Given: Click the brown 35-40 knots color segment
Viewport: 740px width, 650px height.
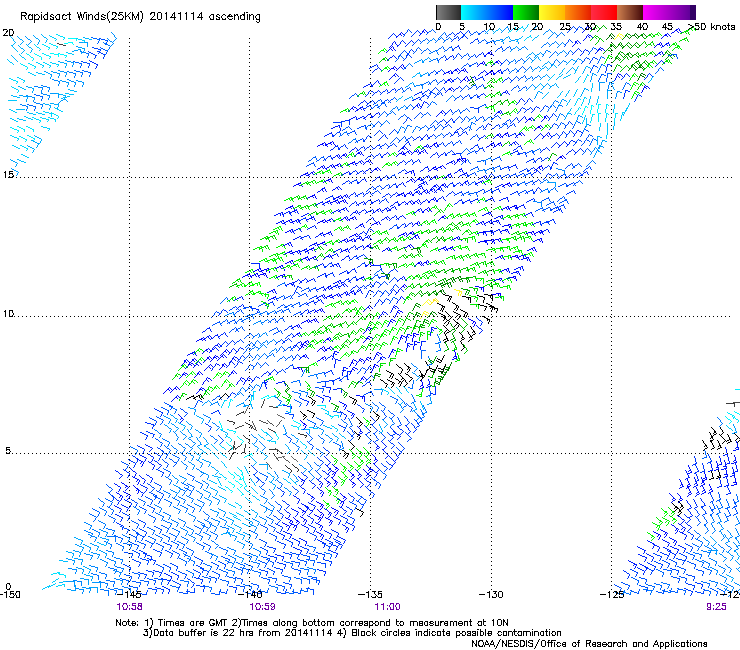Looking at the screenshot, I should point(630,12).
